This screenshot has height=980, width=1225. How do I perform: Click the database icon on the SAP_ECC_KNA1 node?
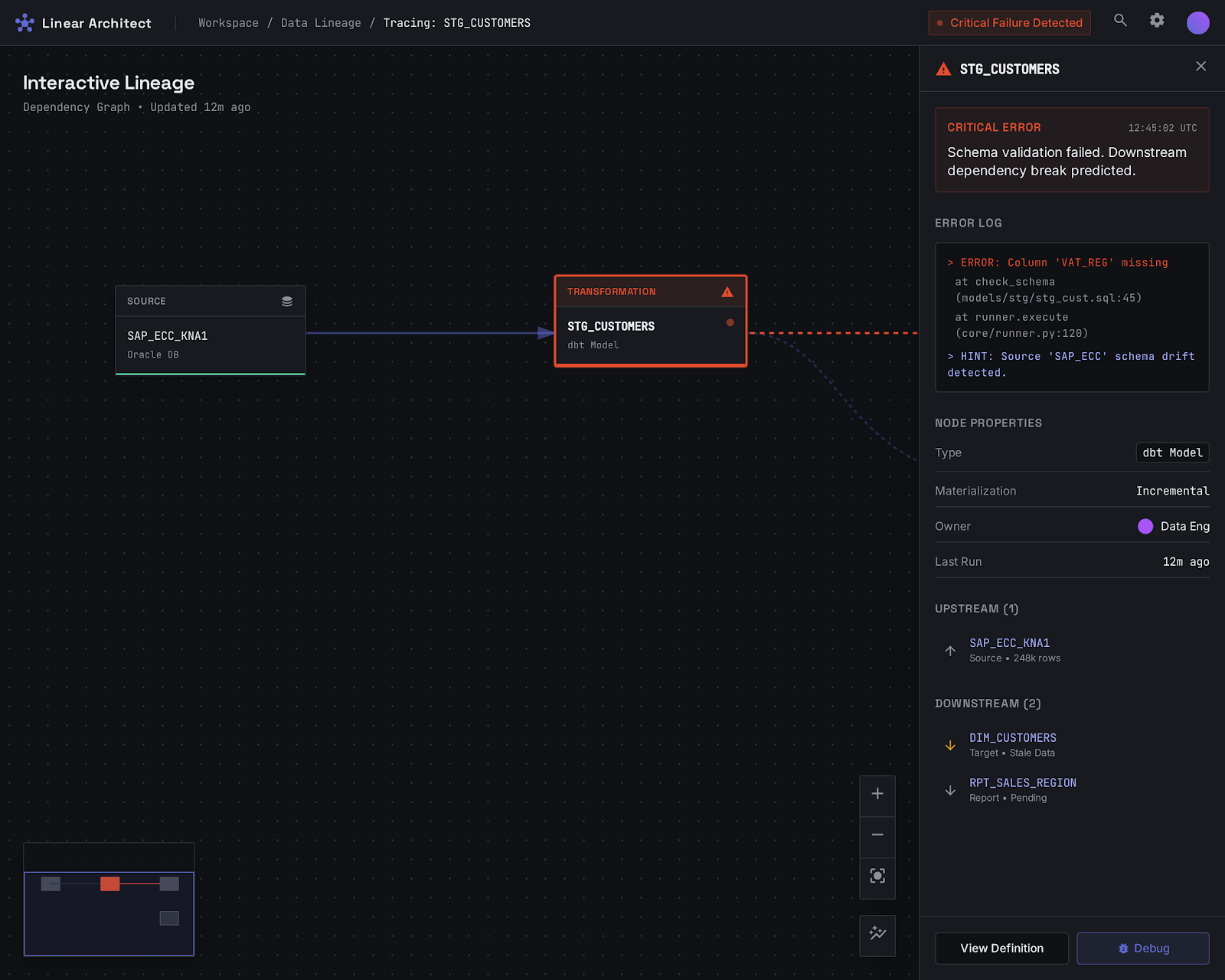point(286,301)
